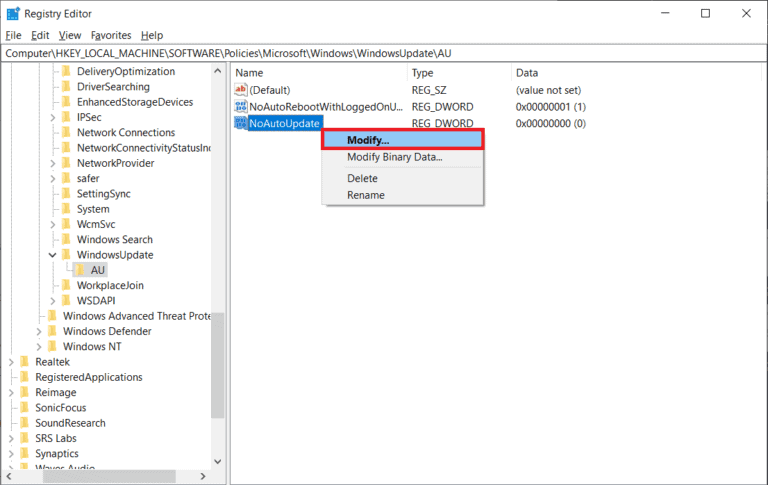Click the WSDAPI folder icon
This screenshot has height=485, width=768.
67,300
